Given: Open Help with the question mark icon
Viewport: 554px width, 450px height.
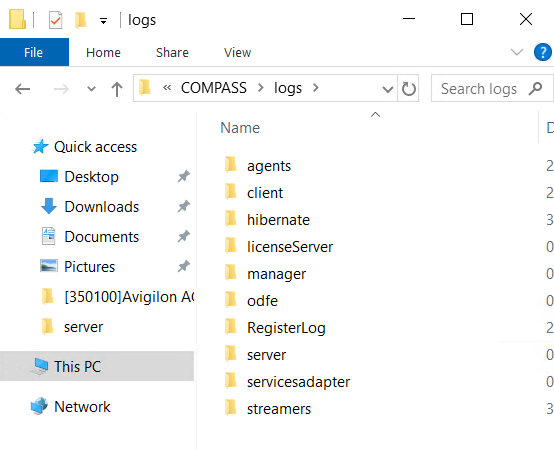Looking at the screenshot, I should (x=542, y=52).
